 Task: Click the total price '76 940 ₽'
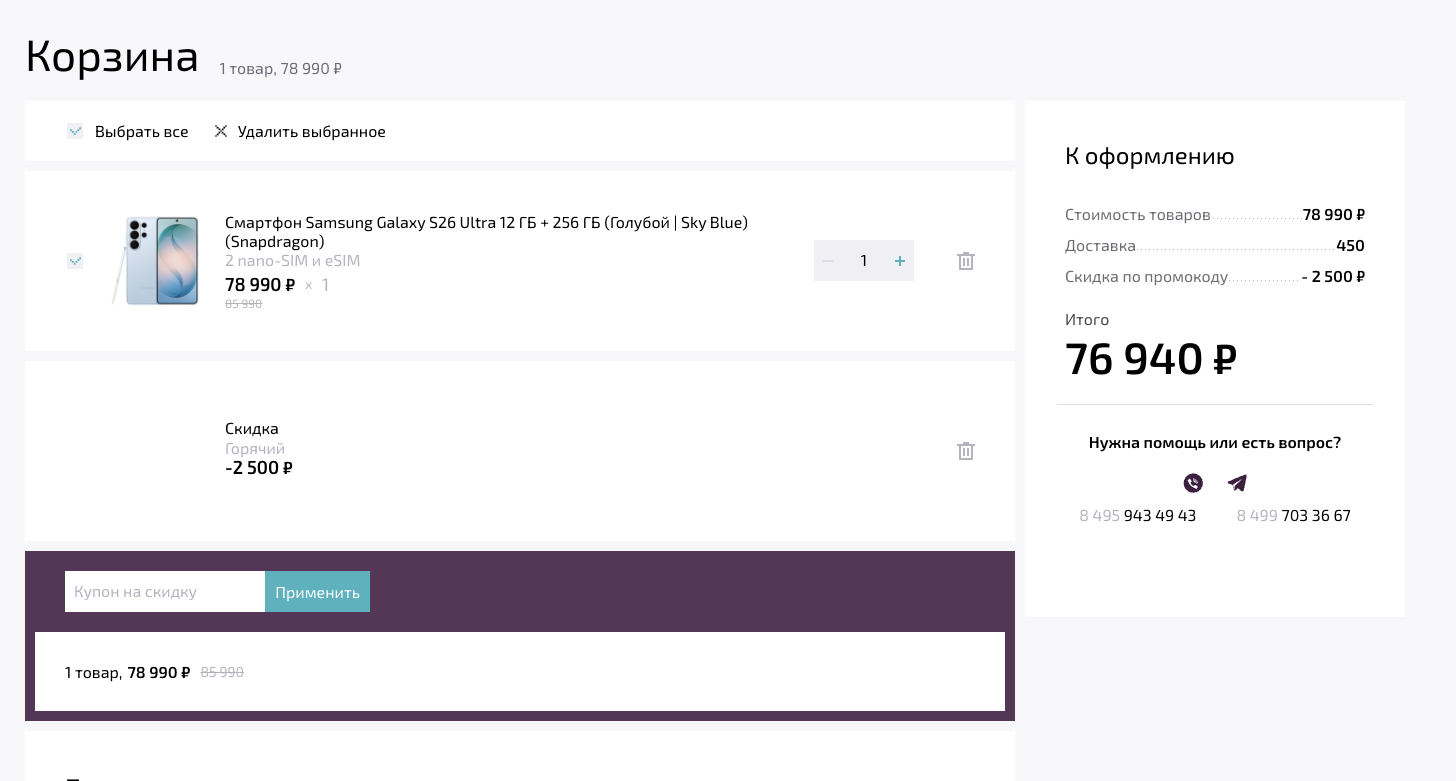[1151, 359]
